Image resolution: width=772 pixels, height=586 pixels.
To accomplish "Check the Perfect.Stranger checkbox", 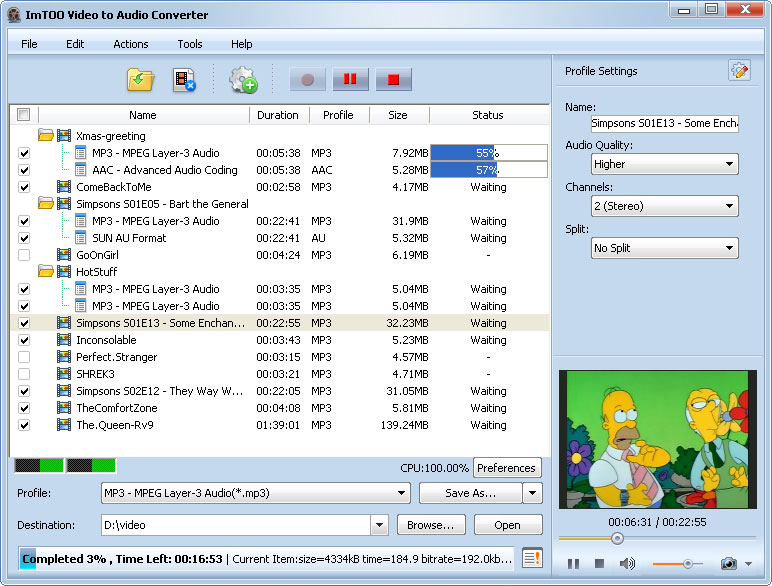I will (x=24, y=357).
